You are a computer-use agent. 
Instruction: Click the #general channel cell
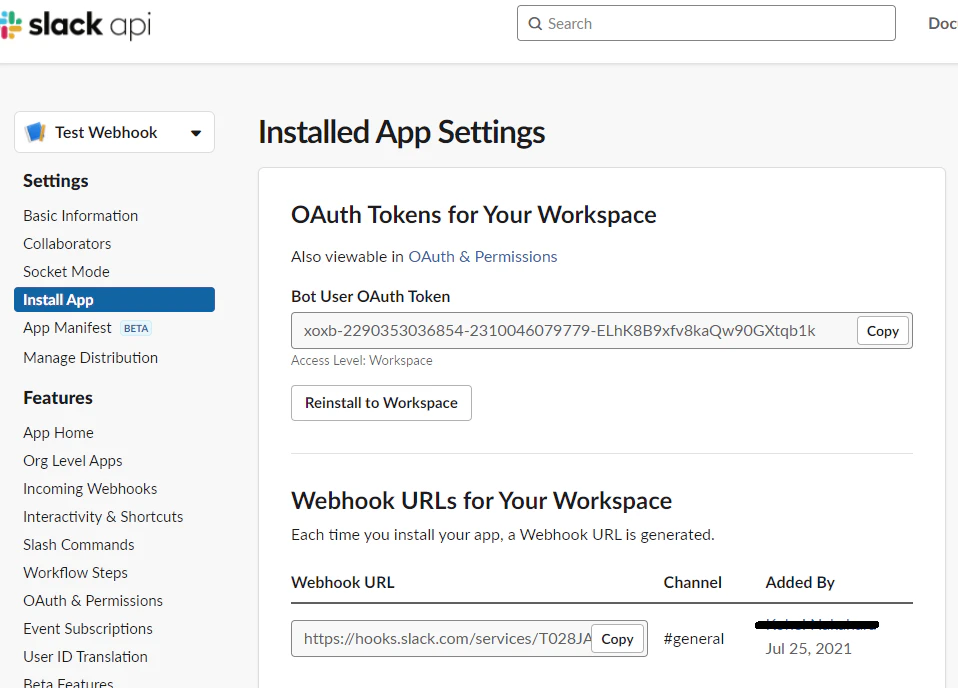[693, 639]
